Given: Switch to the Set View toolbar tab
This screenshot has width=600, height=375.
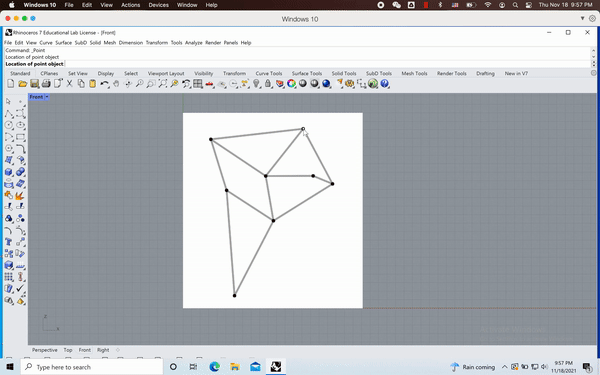Looking at the screenshot, I should pyautogui.click(x=78, y=73).
